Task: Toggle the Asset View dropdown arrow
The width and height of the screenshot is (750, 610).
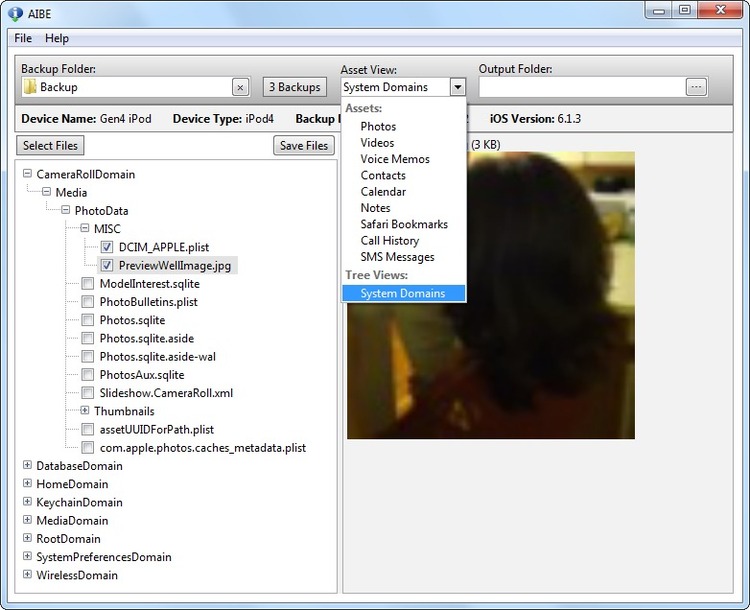Action: pos(458,87)
